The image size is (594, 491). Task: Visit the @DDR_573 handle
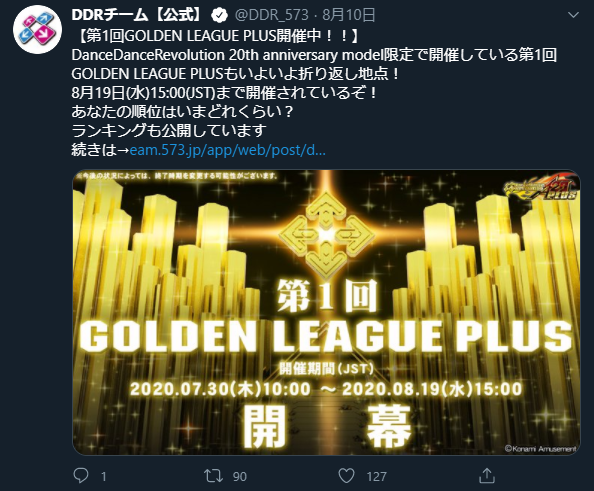pyautogui.click(x=272, y=15)
